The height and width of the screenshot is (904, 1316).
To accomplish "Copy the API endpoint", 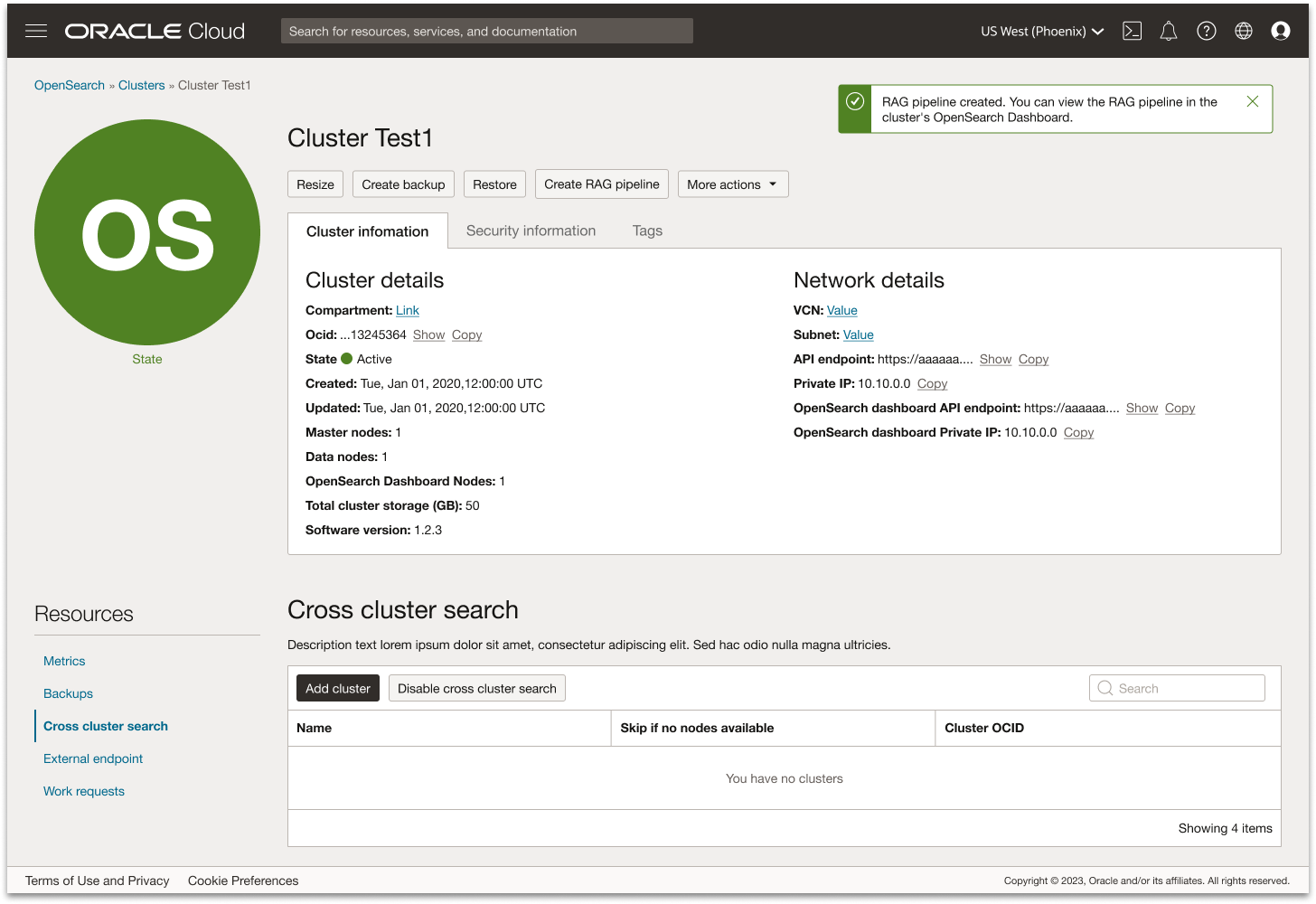I will (1033, 359).
